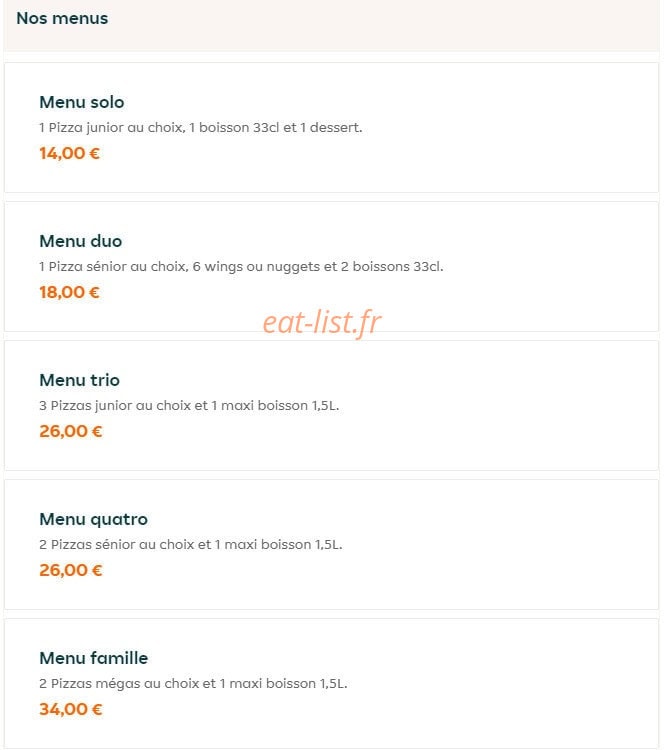
Task: Click the Nos menus section header
Action: [x=62, y=18]
